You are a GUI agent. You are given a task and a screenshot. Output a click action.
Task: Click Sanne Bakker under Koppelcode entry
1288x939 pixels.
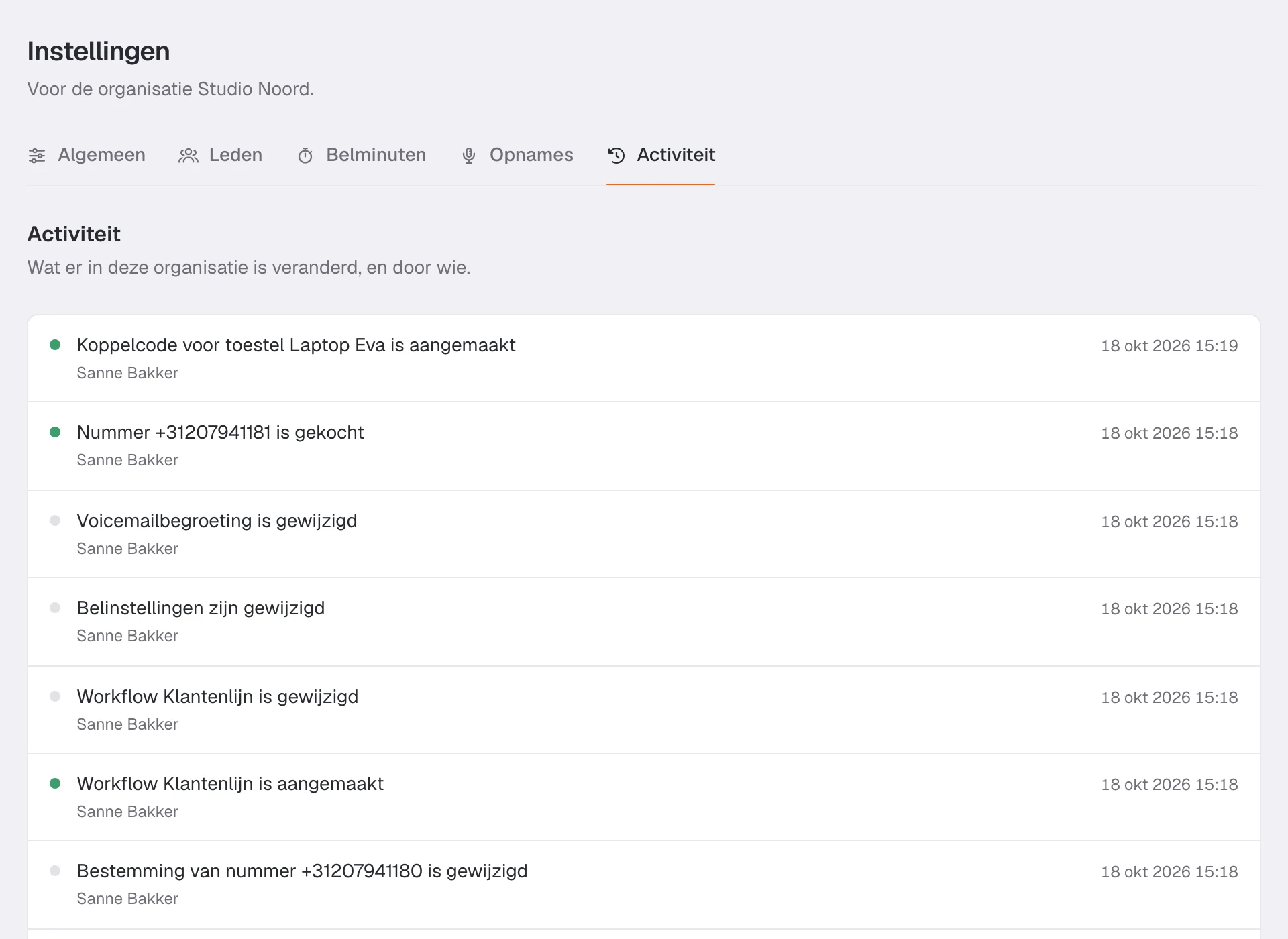[127, 373]
